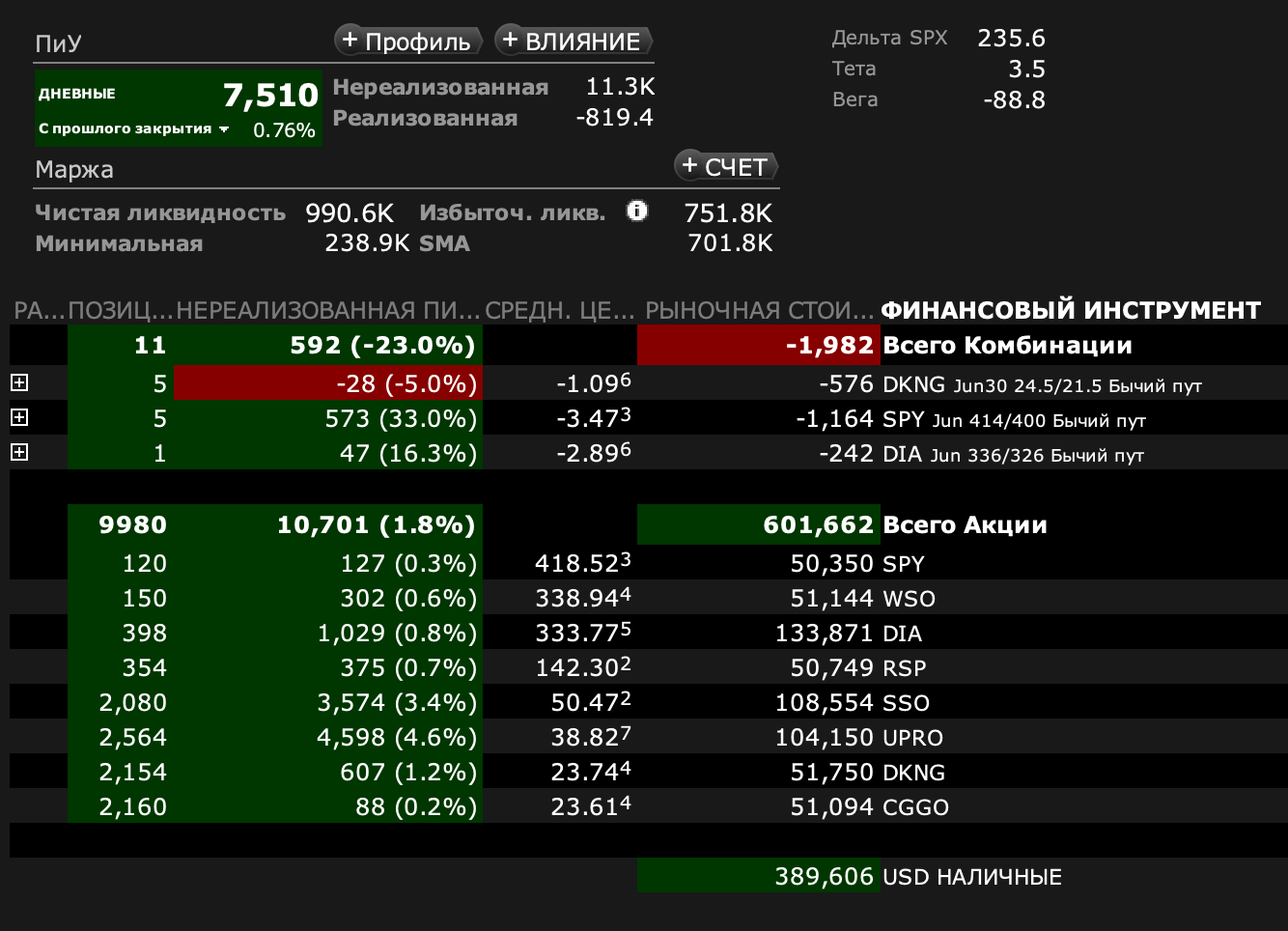This screenshot has height=931, width=1288.
Task: Click the Избыточ. ликв. value 751.8K
Action: pyautogui.click(x=728, y=212)
